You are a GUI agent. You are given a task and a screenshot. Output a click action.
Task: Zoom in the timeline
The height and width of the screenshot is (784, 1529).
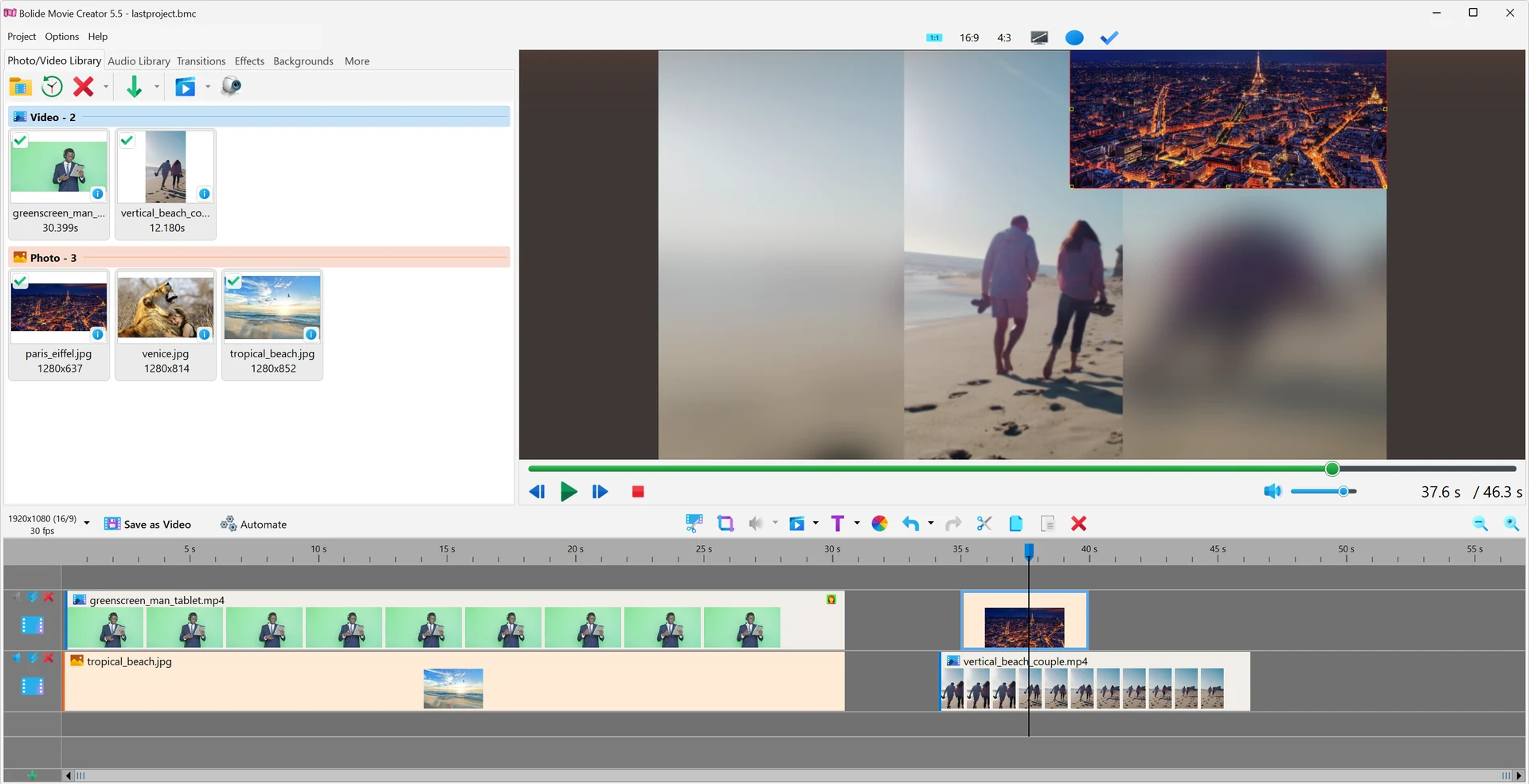(1511, 523)
